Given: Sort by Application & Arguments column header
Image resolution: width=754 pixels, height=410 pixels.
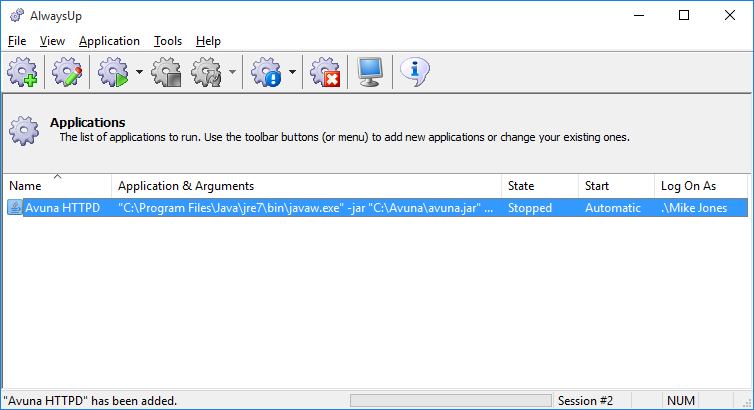Looking at the screenshot, I should pos(306,186).
